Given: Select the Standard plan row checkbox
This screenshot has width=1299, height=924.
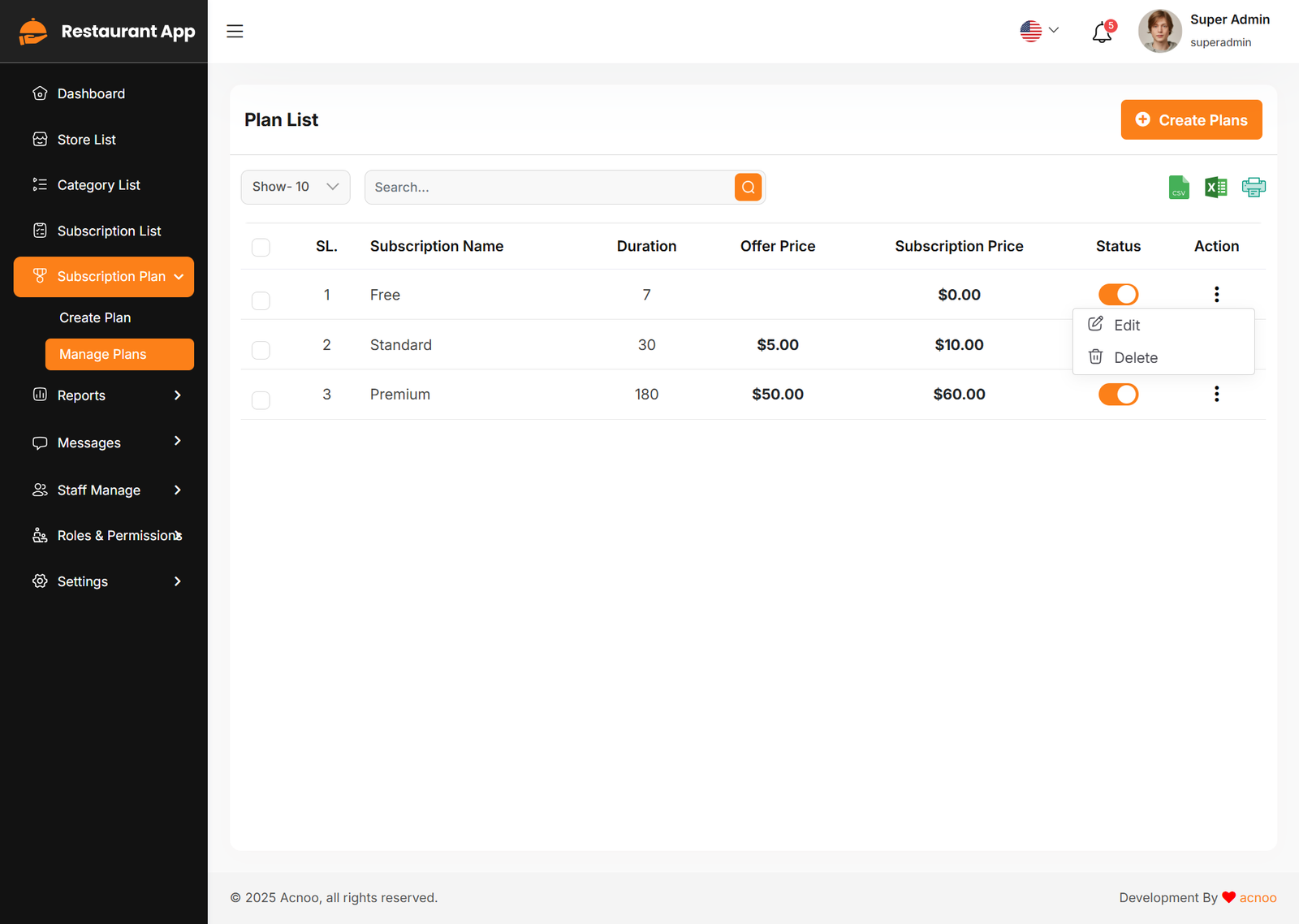Looking at the screenshot, I should [261, 350].
